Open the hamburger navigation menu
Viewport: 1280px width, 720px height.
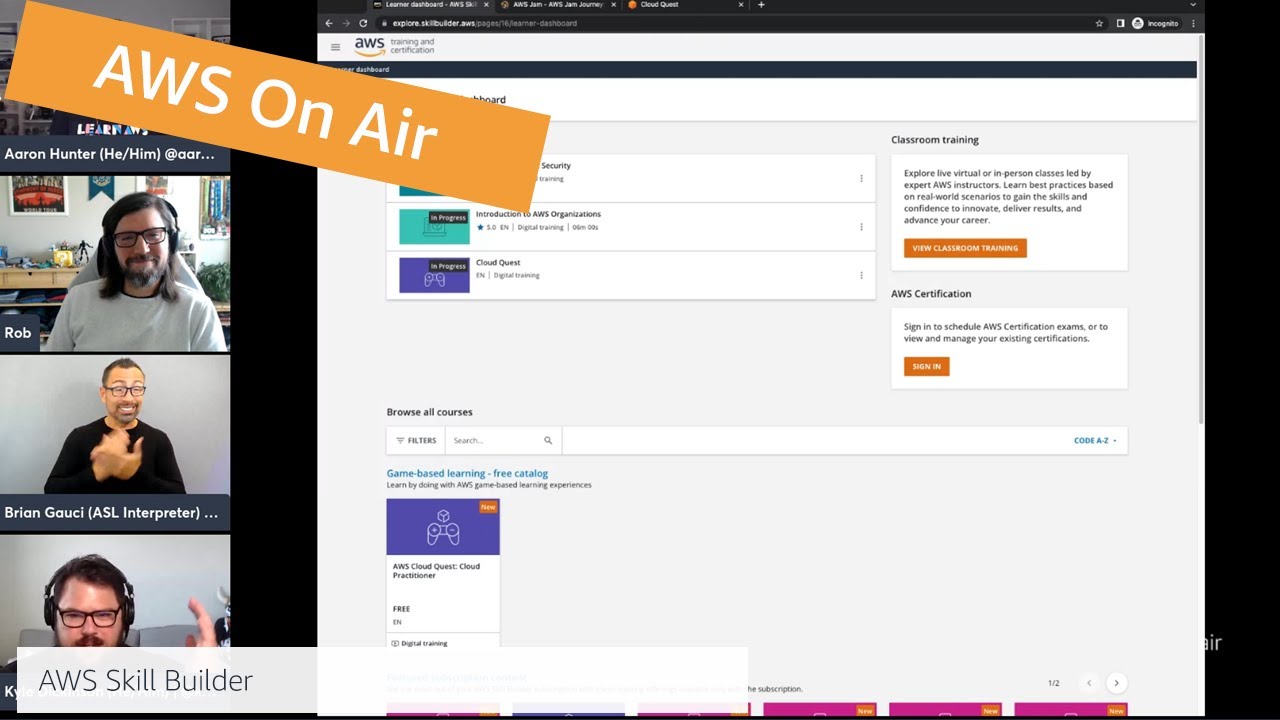pos(335,47)
